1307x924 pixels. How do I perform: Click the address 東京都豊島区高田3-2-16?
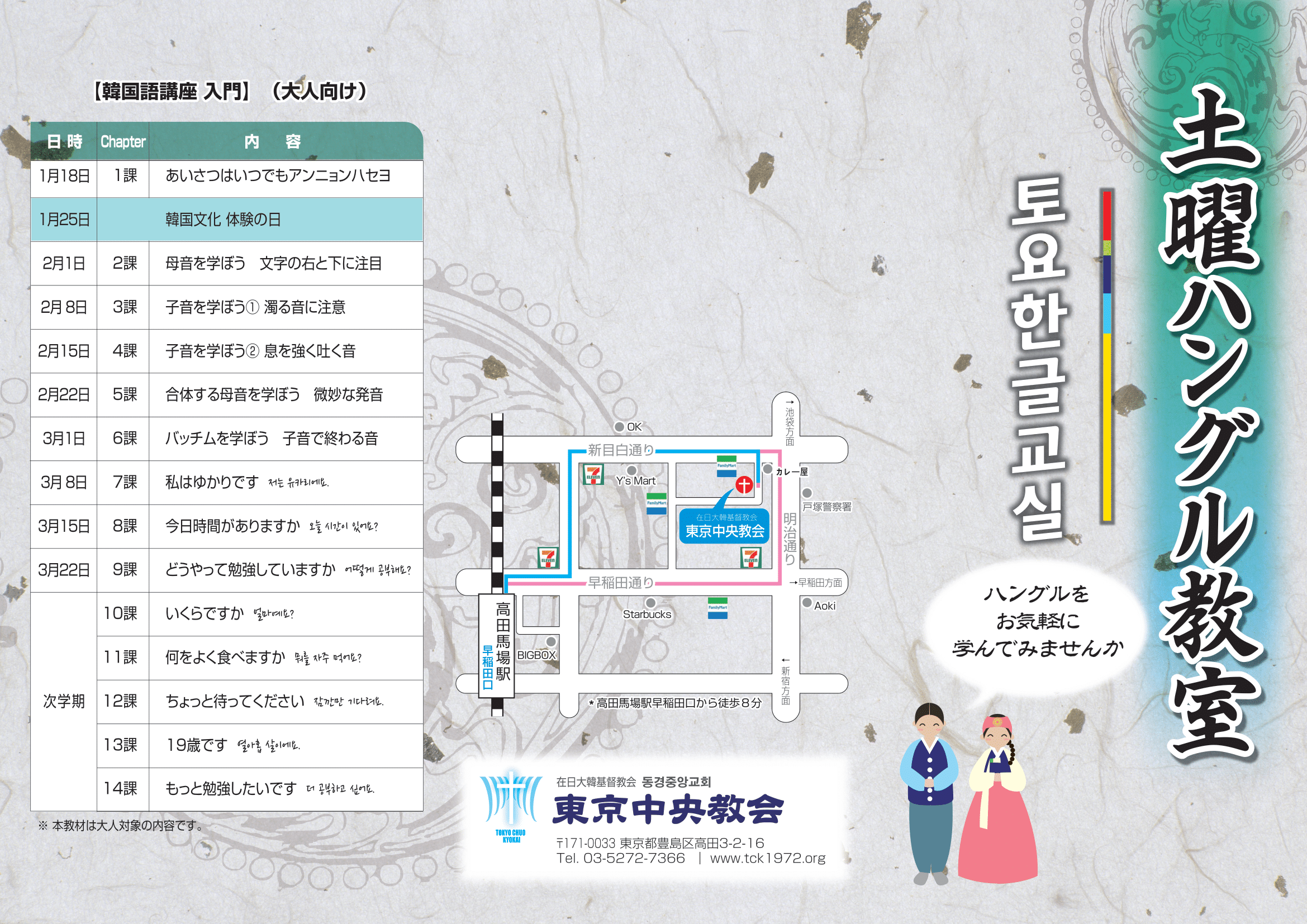pos(692,843)
